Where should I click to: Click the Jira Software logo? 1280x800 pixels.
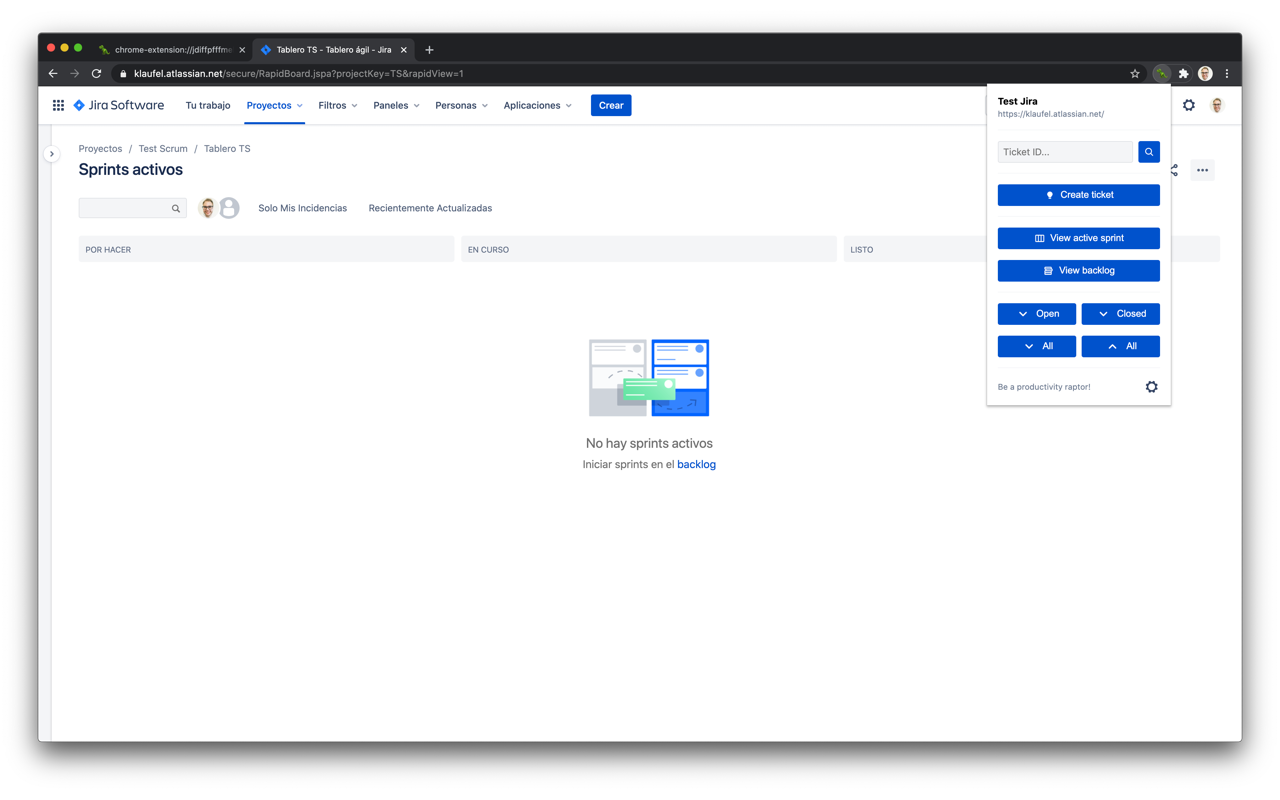pyautogui.click(x=119, y=105)
